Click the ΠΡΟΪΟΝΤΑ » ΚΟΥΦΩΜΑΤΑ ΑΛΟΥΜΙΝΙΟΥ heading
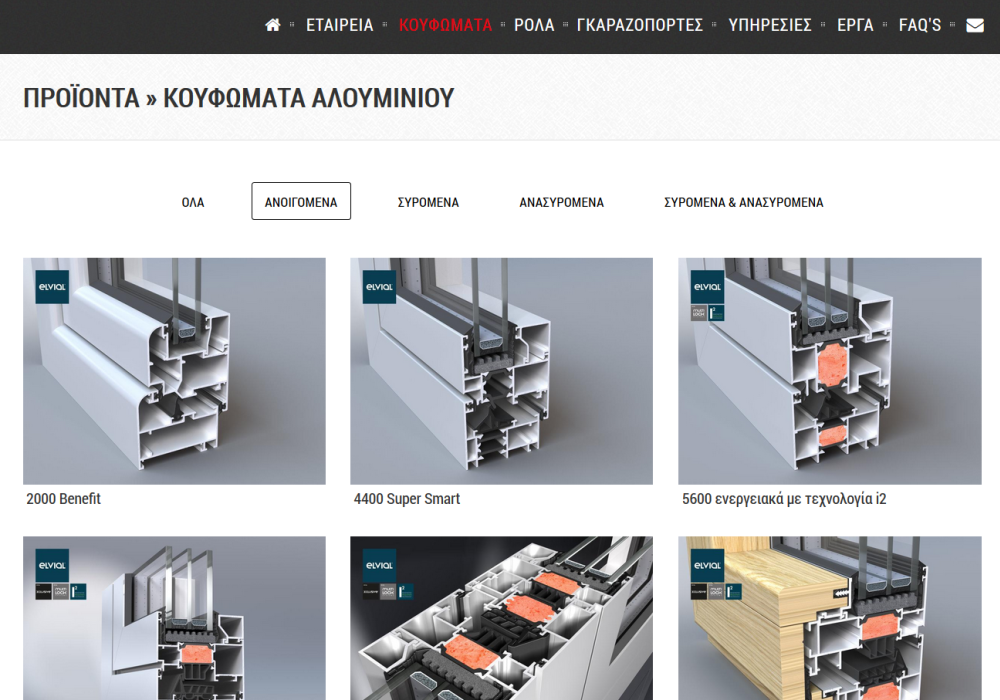Image resolution: width=1000 pixels, height=700 pixels. (x=239, y=98)
